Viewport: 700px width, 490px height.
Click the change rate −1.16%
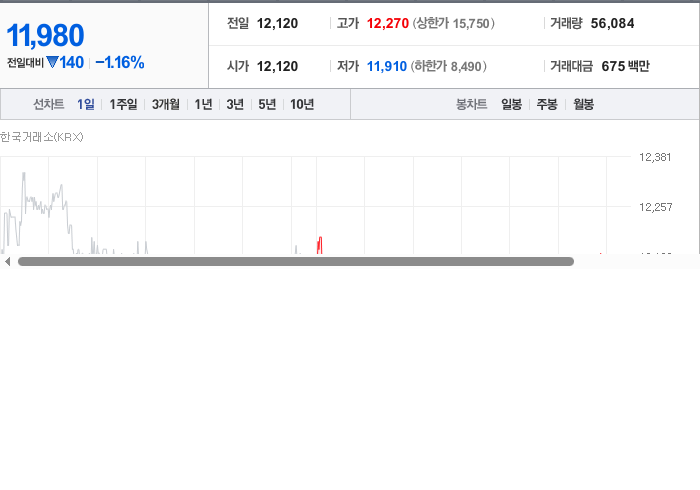pos(120,62)
